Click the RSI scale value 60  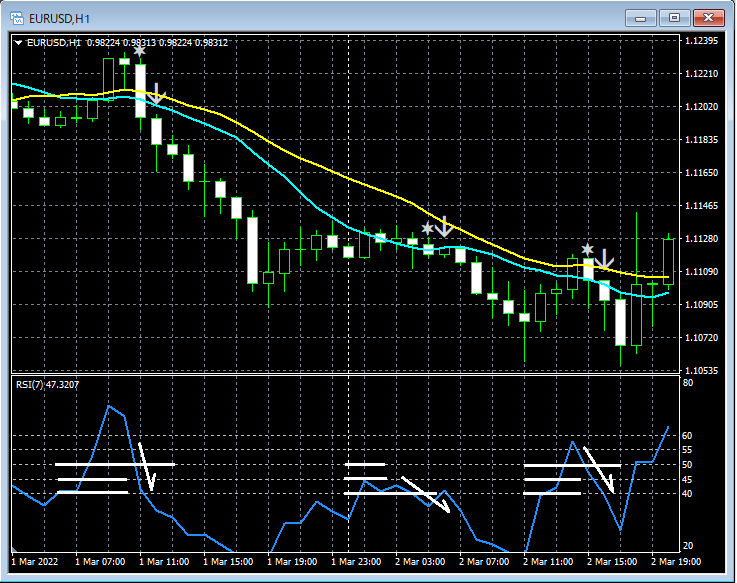coord(687,436)
